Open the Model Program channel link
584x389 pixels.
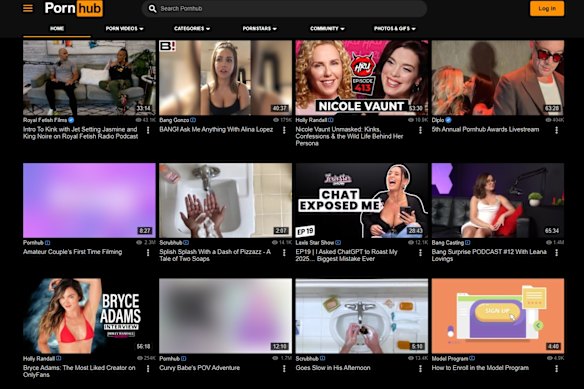[x=450, y=358]
